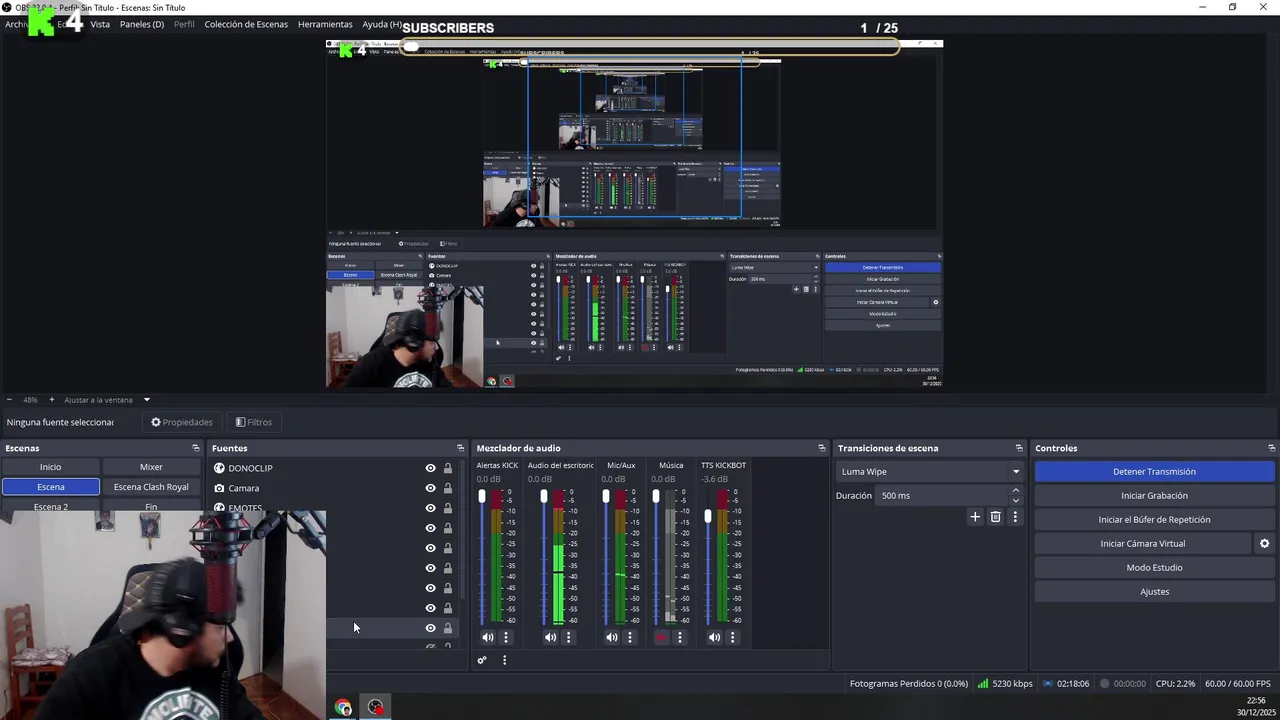The width and height of the screenshot is (1280, 720).
Task: Click Detener Transmisión button
Action: [x=1154, y=472]
